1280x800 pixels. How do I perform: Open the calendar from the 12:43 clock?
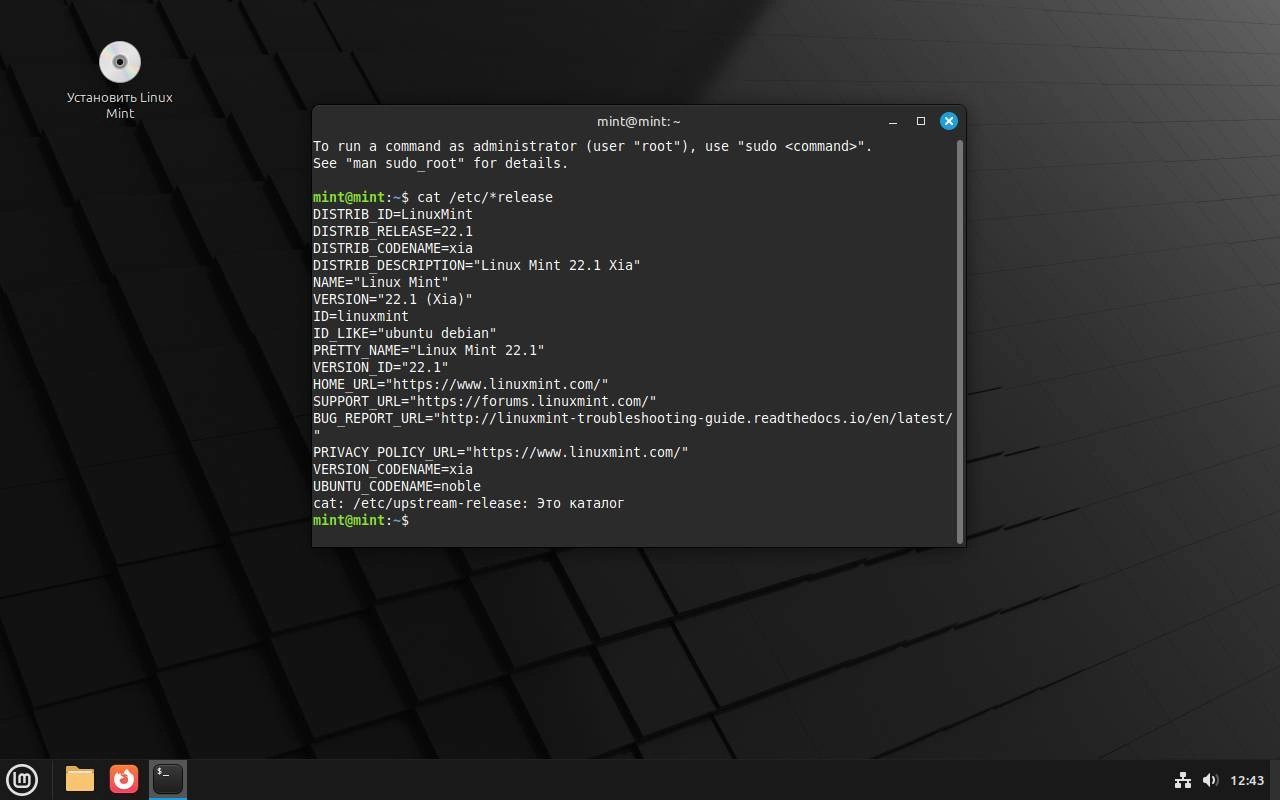tap(1247, 780)
